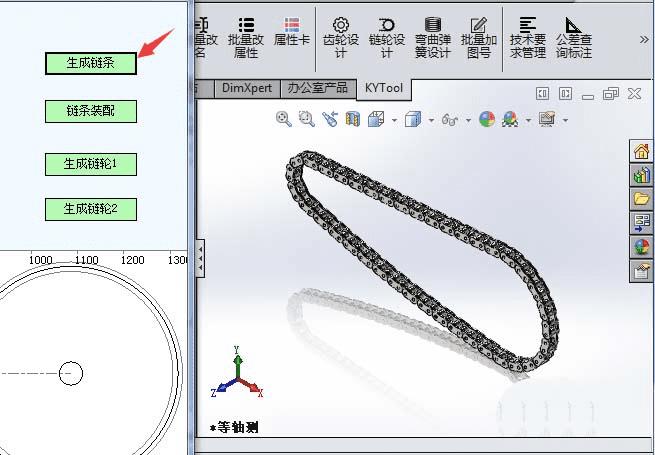Open Display Style dropdown arrow
The width and height of the screenshot is (655, 455).
[431, 121]
